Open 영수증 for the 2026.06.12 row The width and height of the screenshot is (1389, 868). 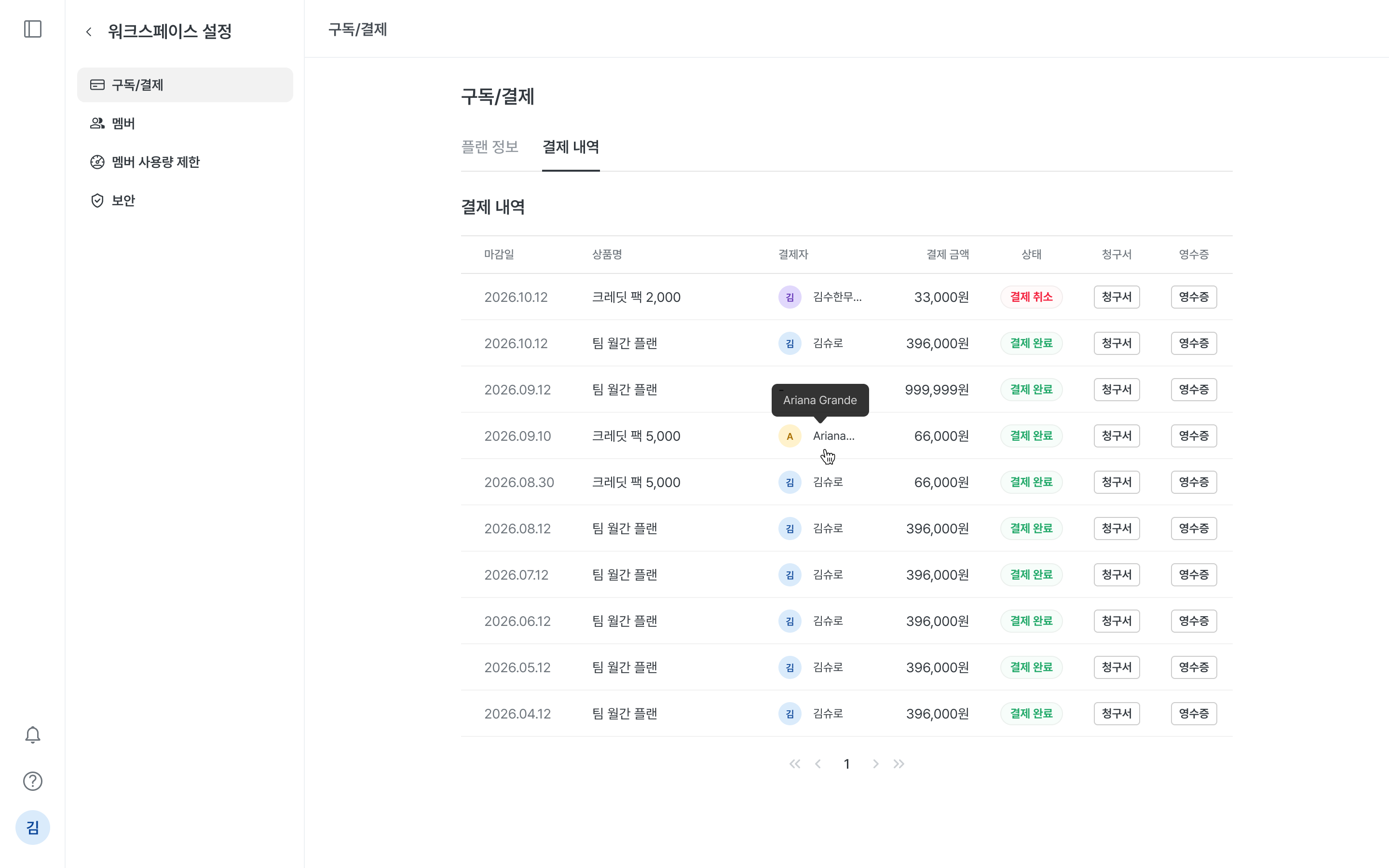(1194, 621)
